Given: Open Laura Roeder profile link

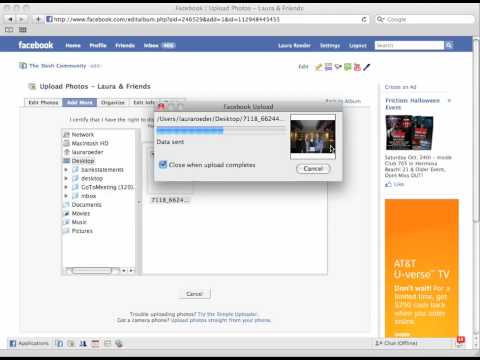Looking at the screenshot, I should [294, 45].
